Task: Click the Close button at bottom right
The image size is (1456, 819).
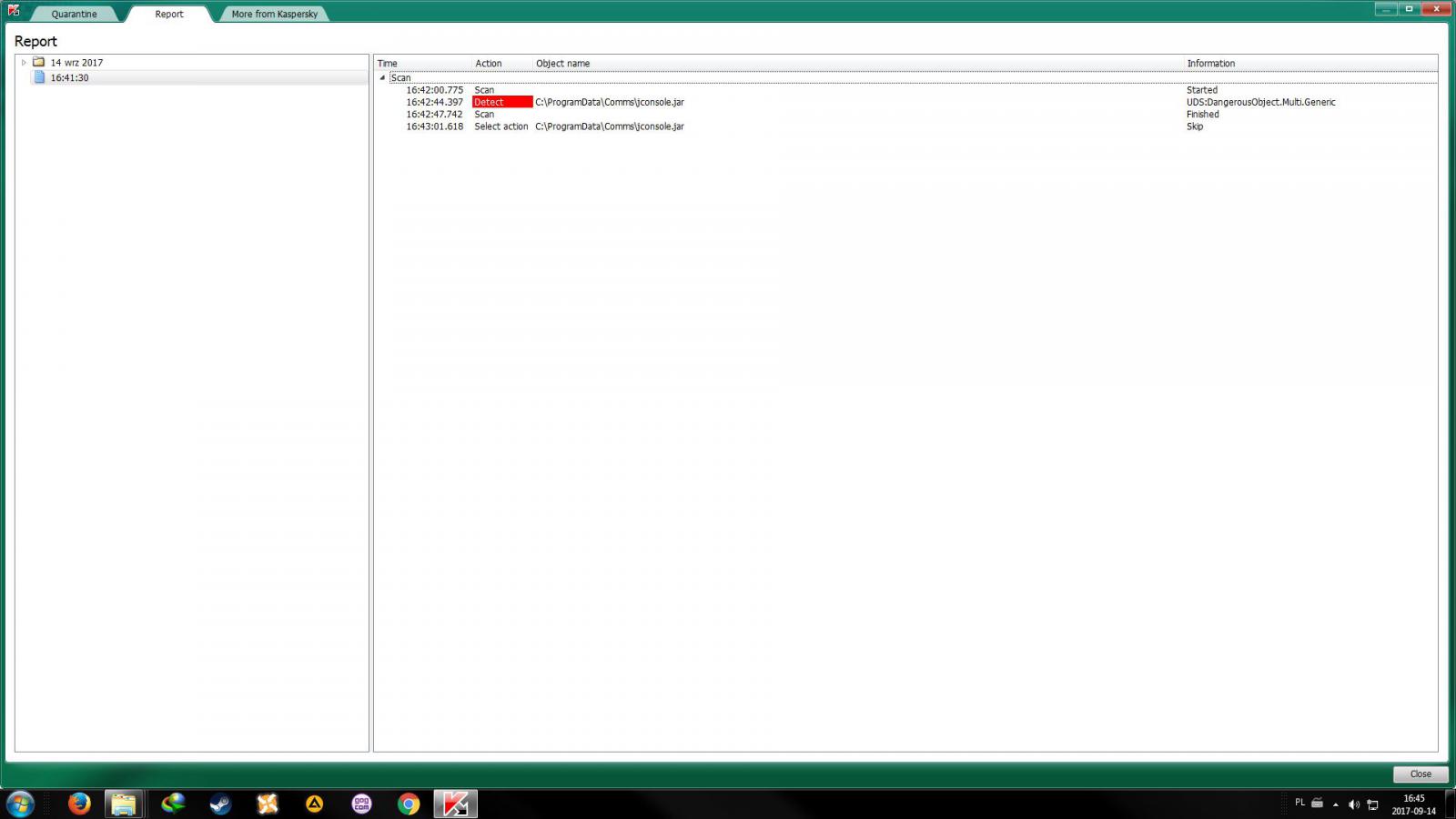Action: [x=1421, y=773]
